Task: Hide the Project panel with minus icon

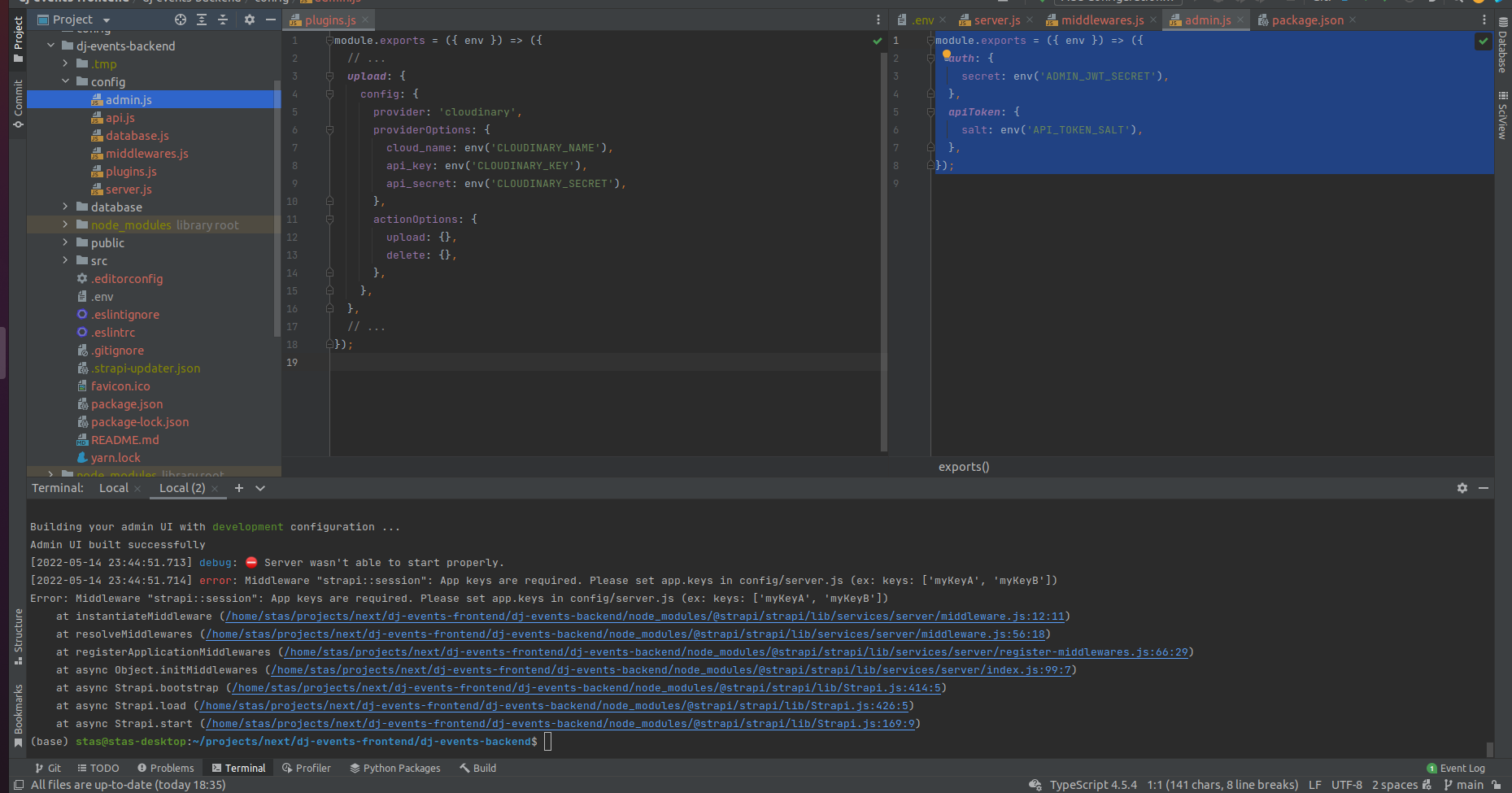Action: [x=271, y=20]
